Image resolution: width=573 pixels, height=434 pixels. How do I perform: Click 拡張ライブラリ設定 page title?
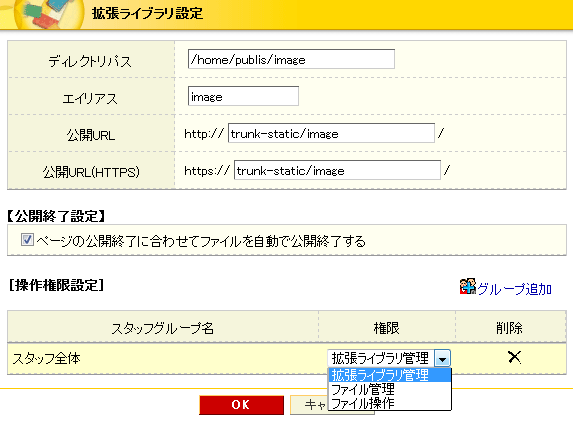pyautogui.click(x=147, y=14)
